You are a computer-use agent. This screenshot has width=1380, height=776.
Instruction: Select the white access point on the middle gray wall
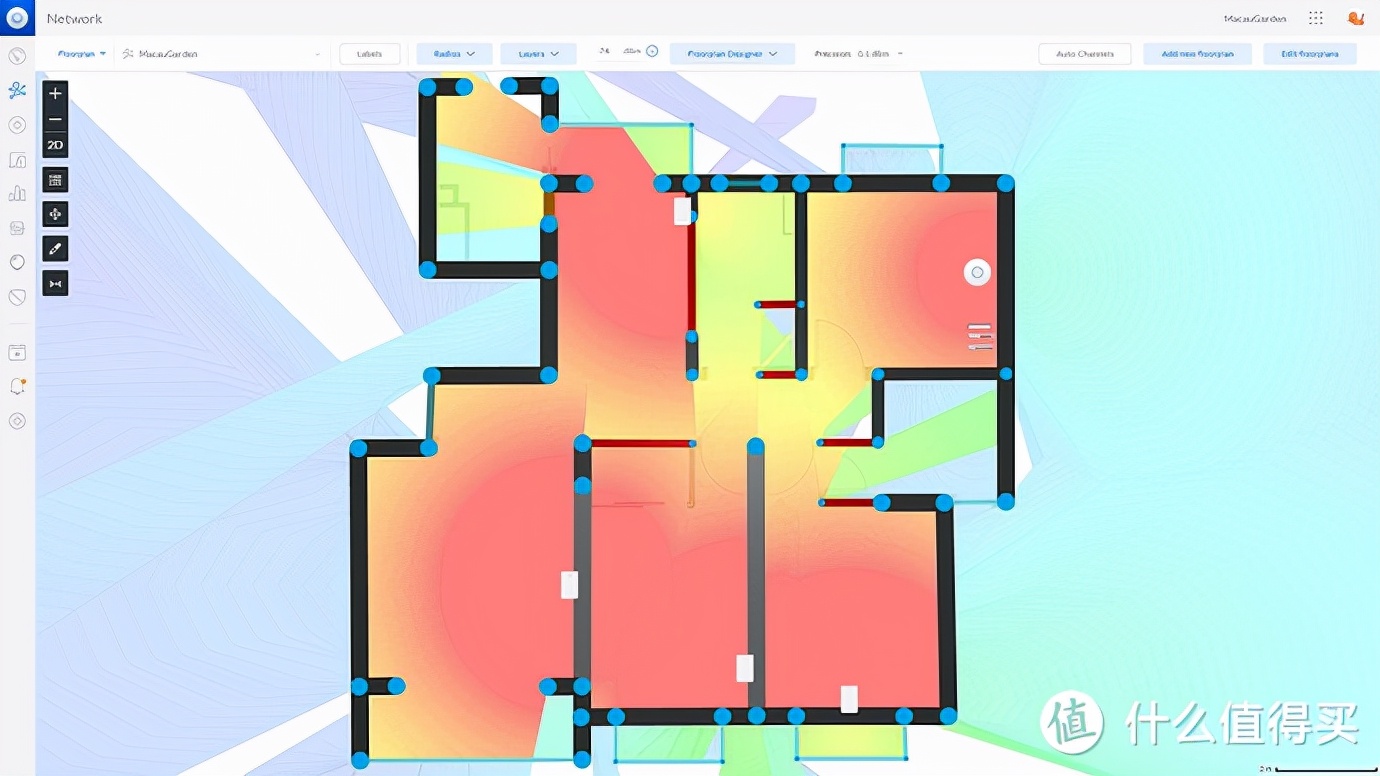pos(744,668)
